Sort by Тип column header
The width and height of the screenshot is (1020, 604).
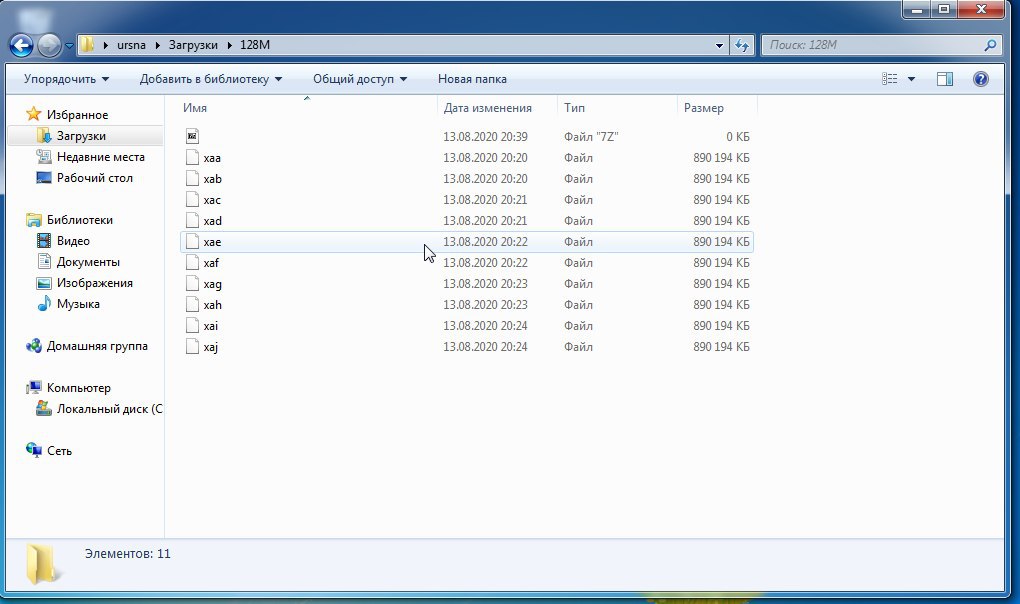[x=617, y=108]
